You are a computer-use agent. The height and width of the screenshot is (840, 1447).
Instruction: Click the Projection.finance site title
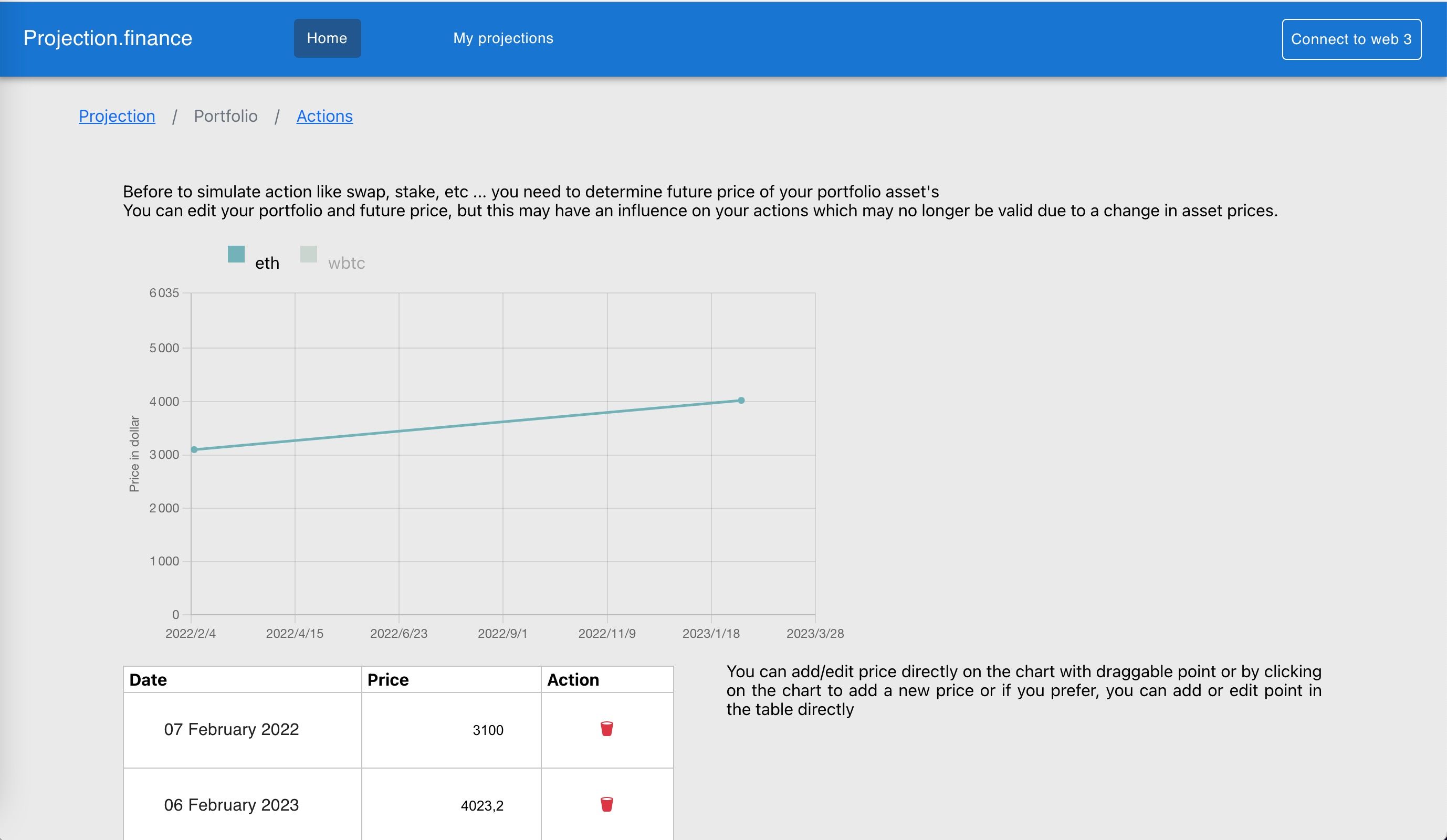[x=108, y=38]
